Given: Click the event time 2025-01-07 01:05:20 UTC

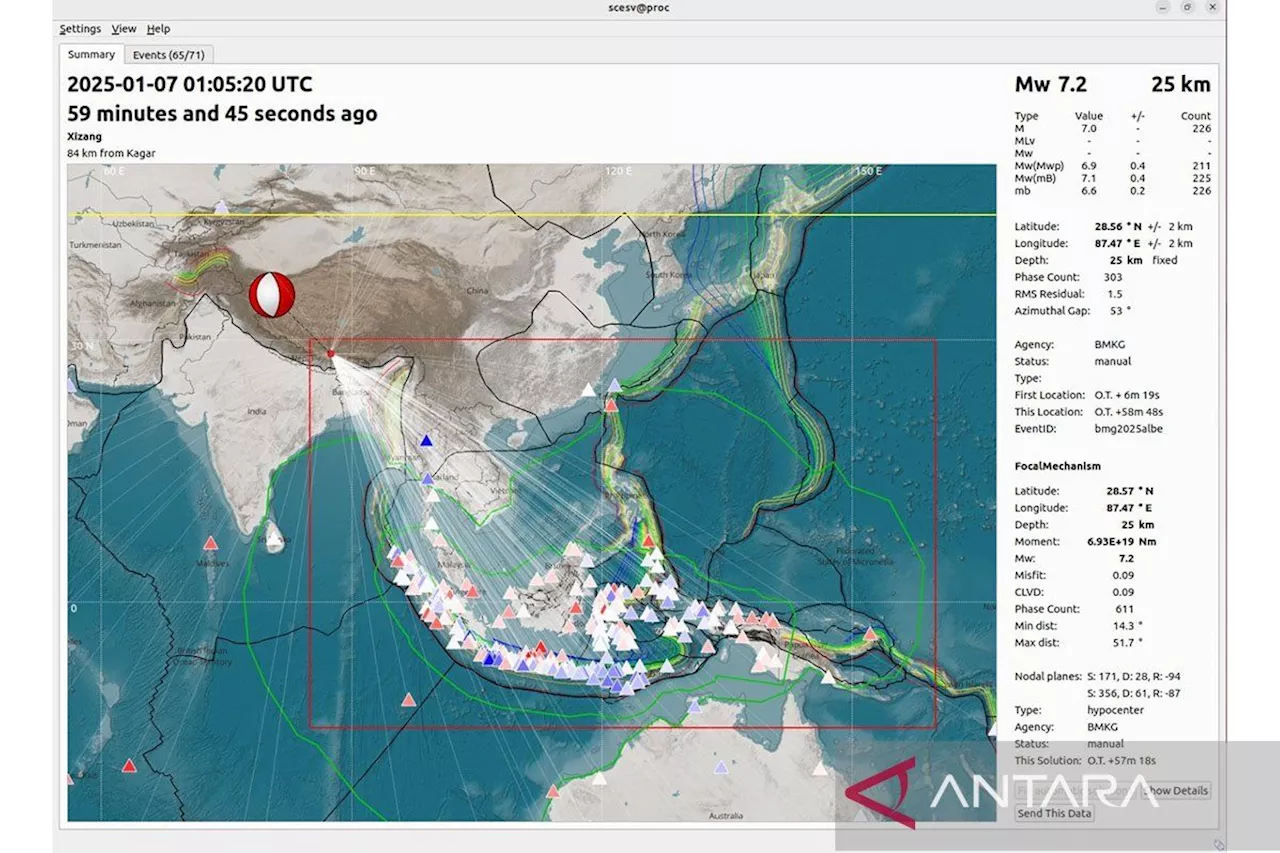Looking at the screenshot, I should pyautogui.click(x=190, y=85).
